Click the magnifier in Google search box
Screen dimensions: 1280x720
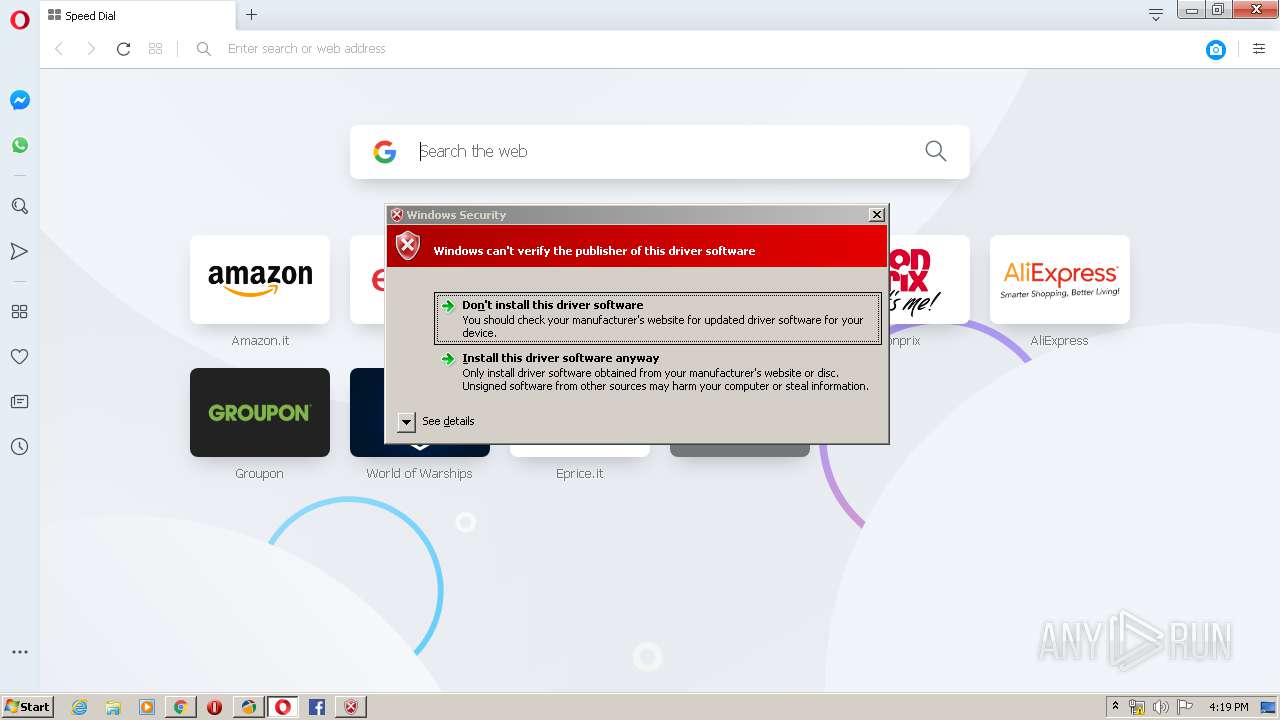[x=935, y=151]
